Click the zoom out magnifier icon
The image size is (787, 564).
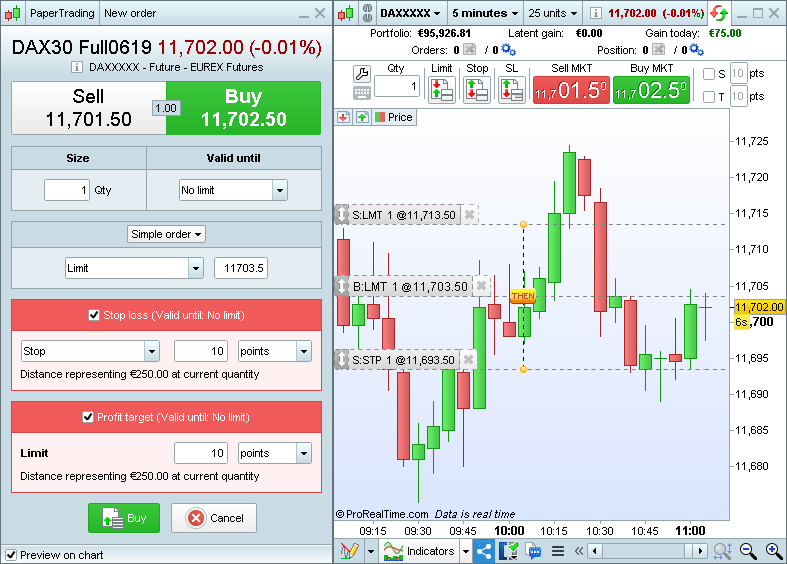pos(748,551)
